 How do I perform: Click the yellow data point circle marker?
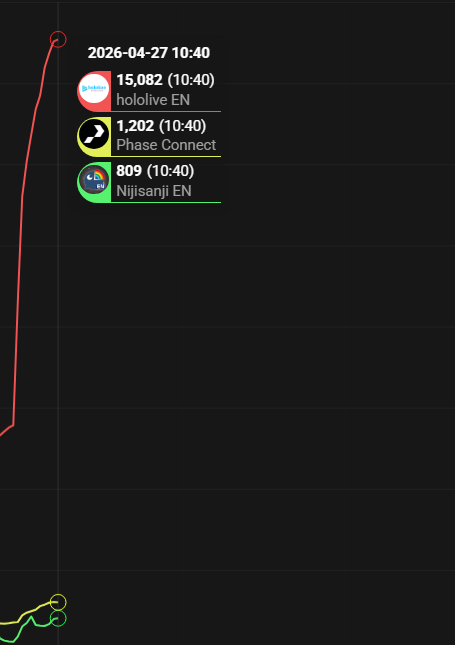(58, 602)
